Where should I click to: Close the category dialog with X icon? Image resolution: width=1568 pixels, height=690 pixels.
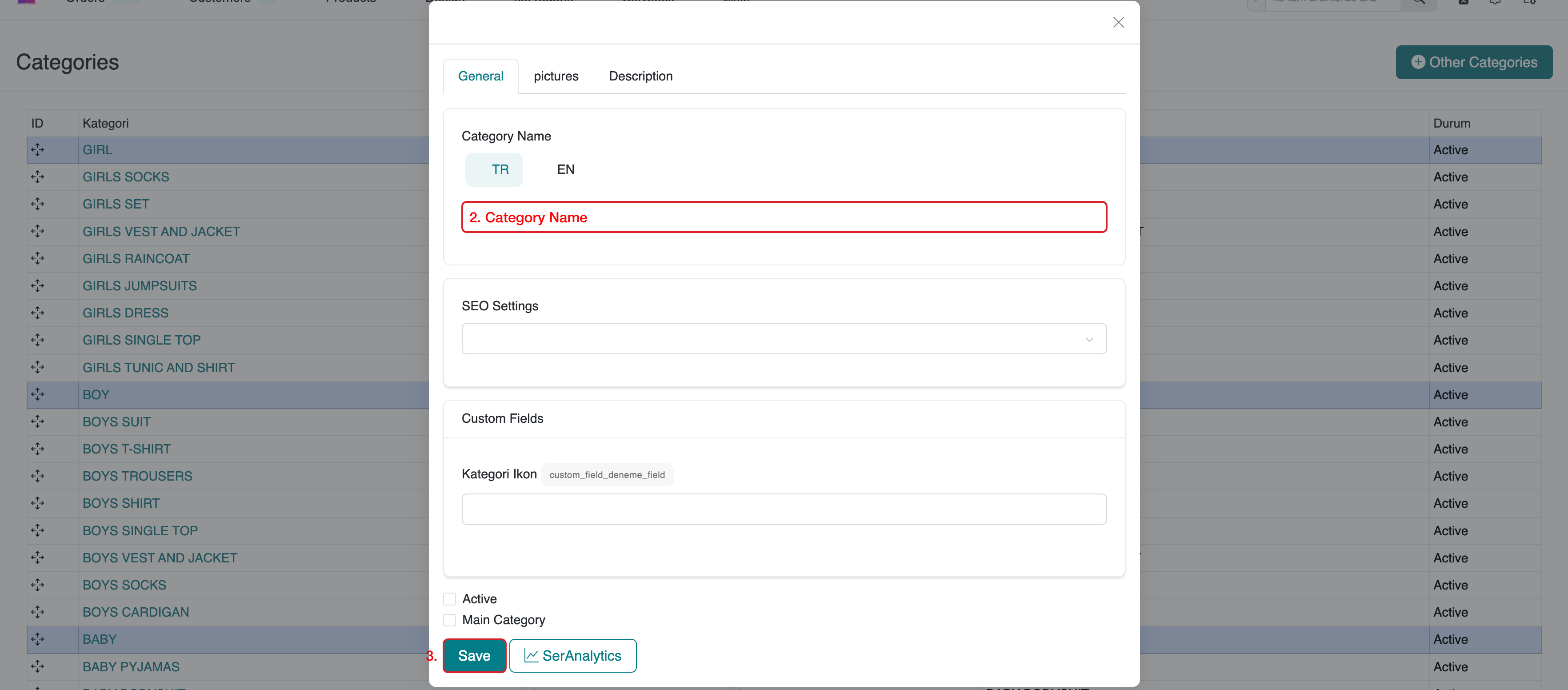click(x=1118, y=23)
